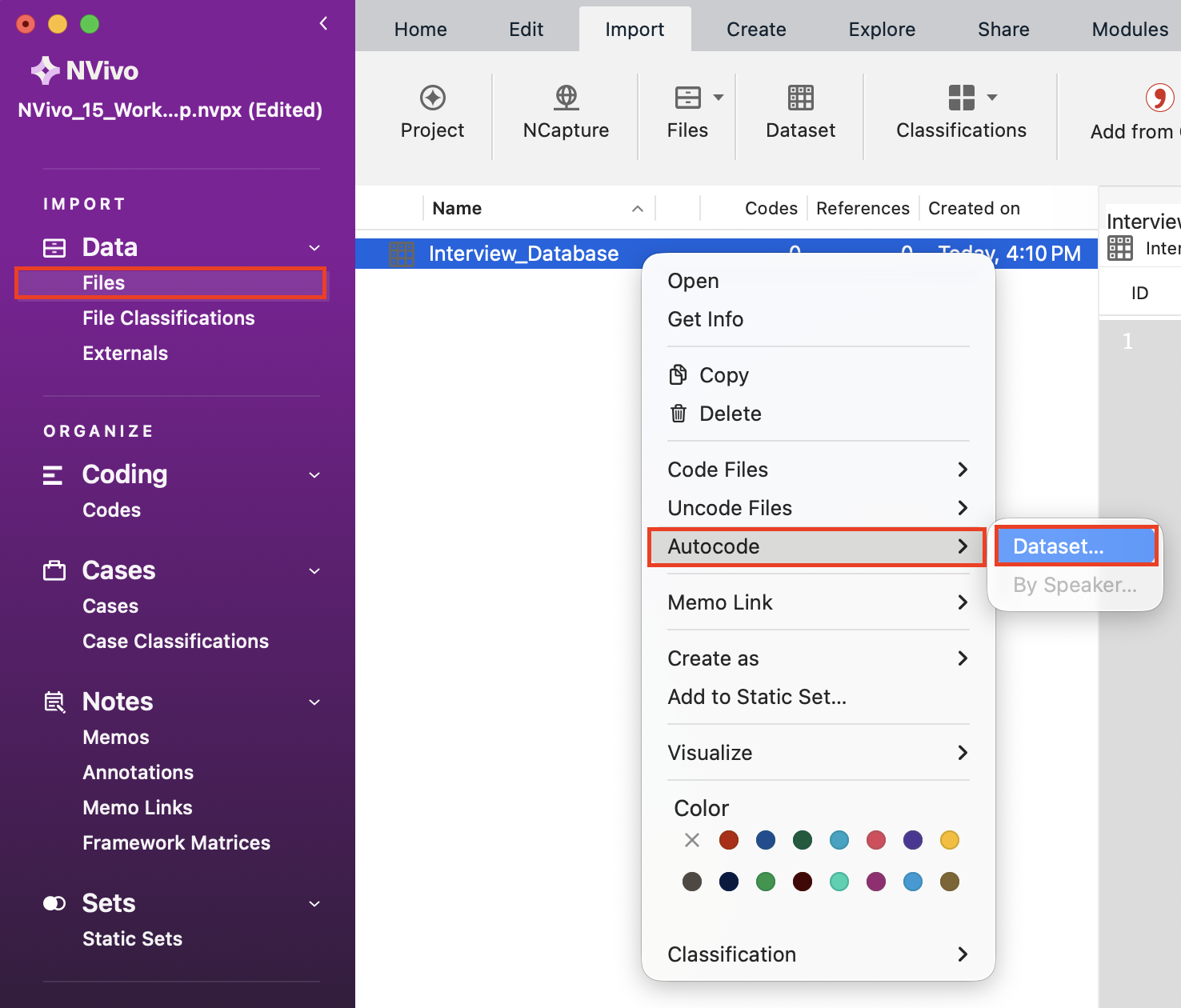1181x1008 pixels.
Task: Open File Classifications in the sidebar
Action: tap(169, 318)
